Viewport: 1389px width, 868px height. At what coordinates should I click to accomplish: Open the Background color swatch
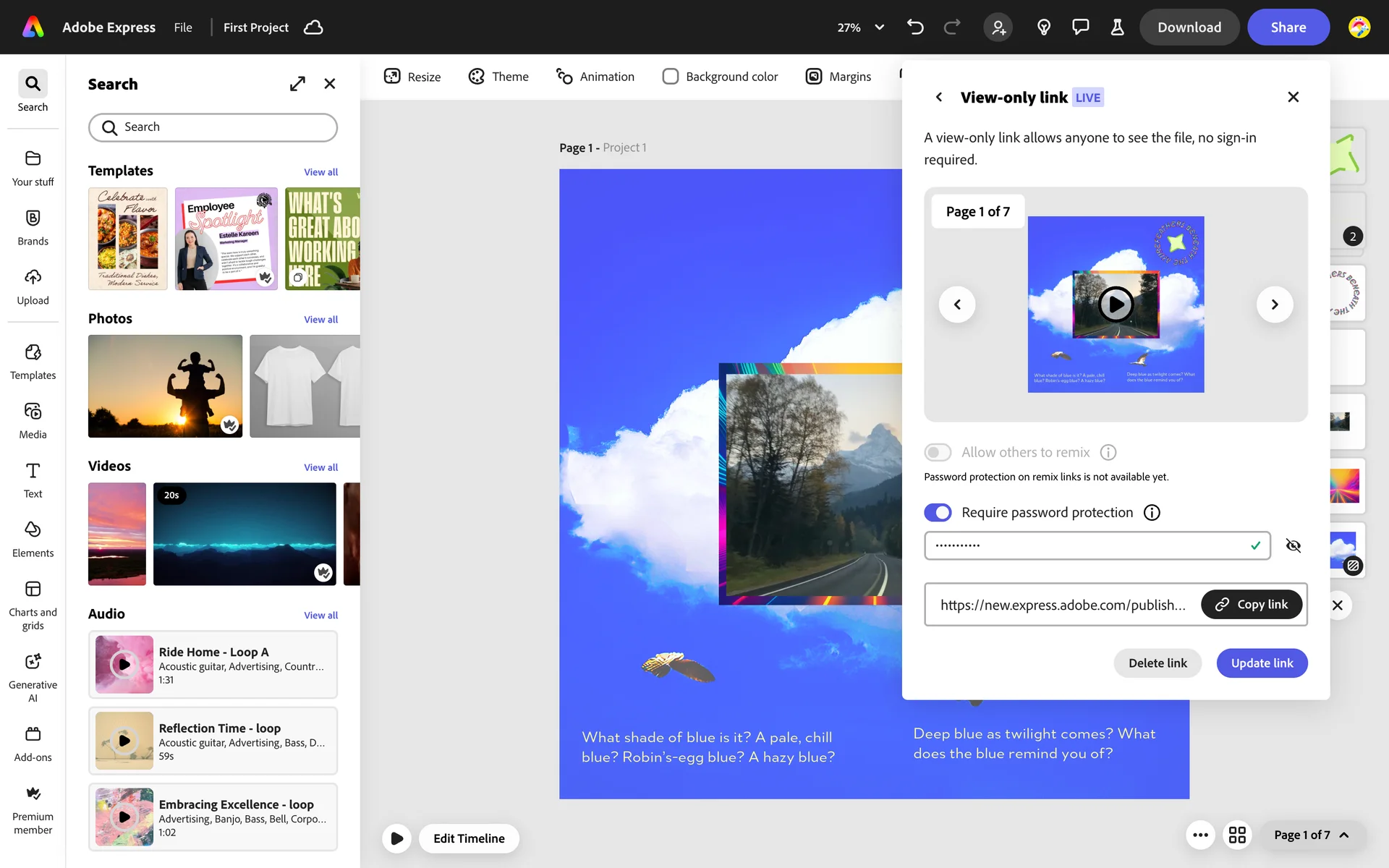click(x=671, y=77)
